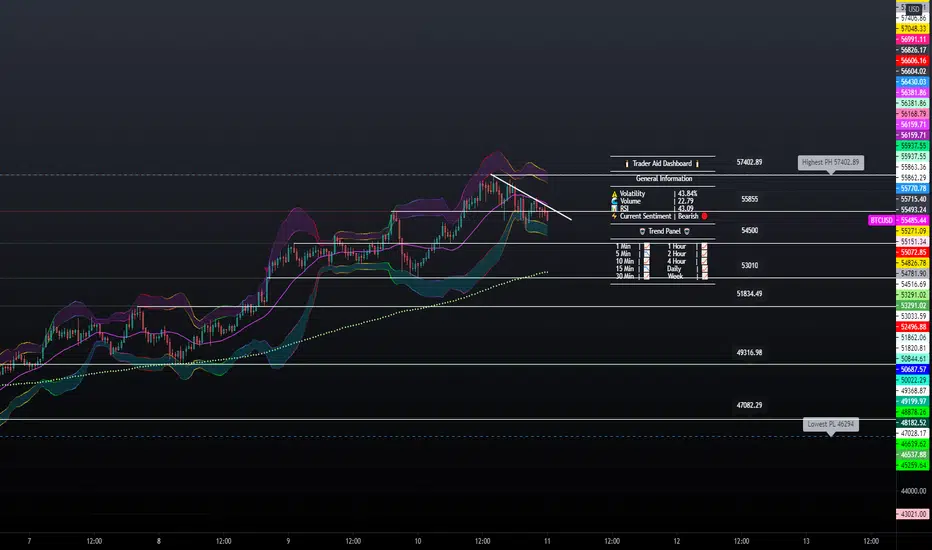Viewport: 932px width, 550px height.
Task: Click the blue 55770.78 price tag
Action: (913, 188)
